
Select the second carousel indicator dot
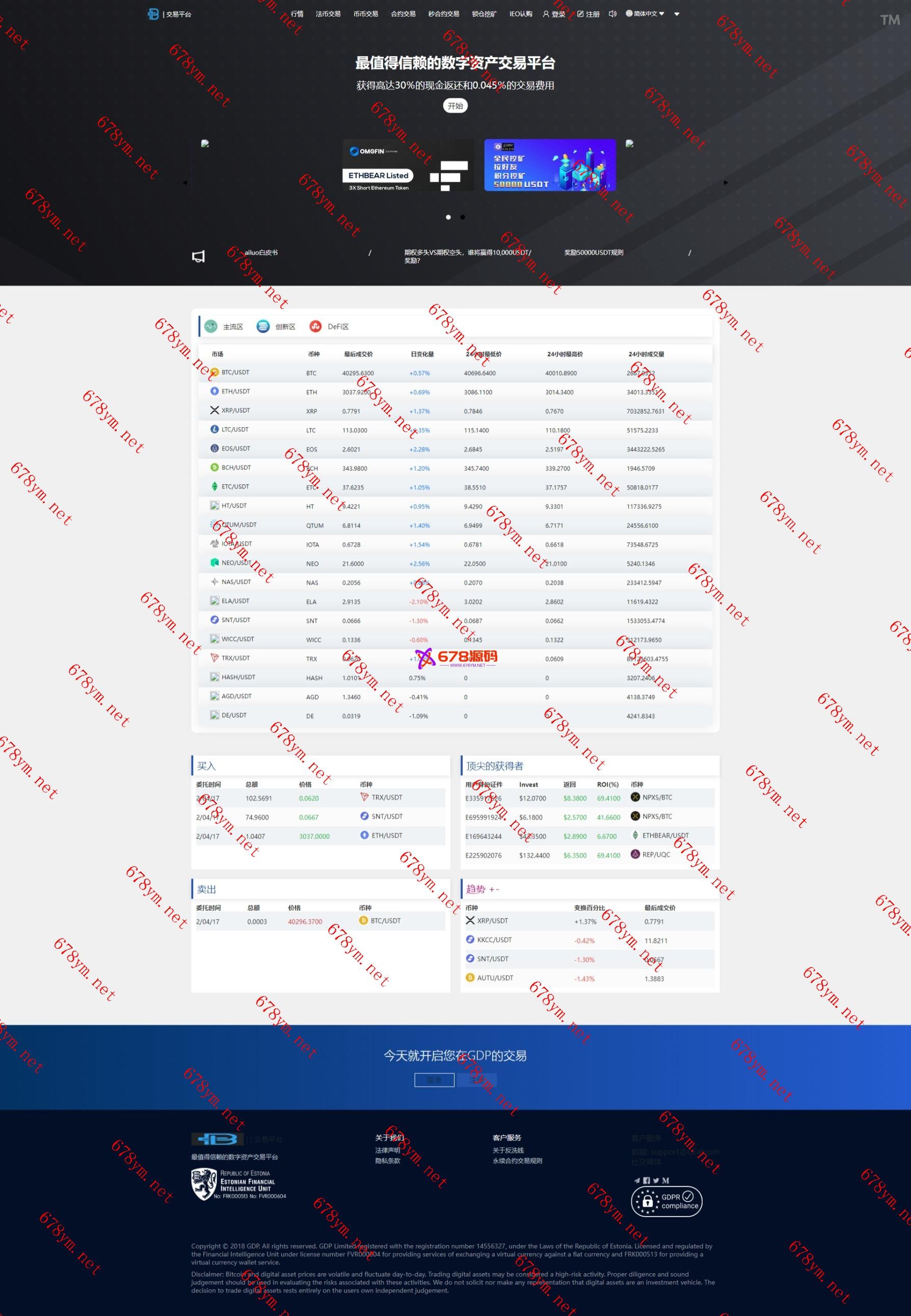462,217
